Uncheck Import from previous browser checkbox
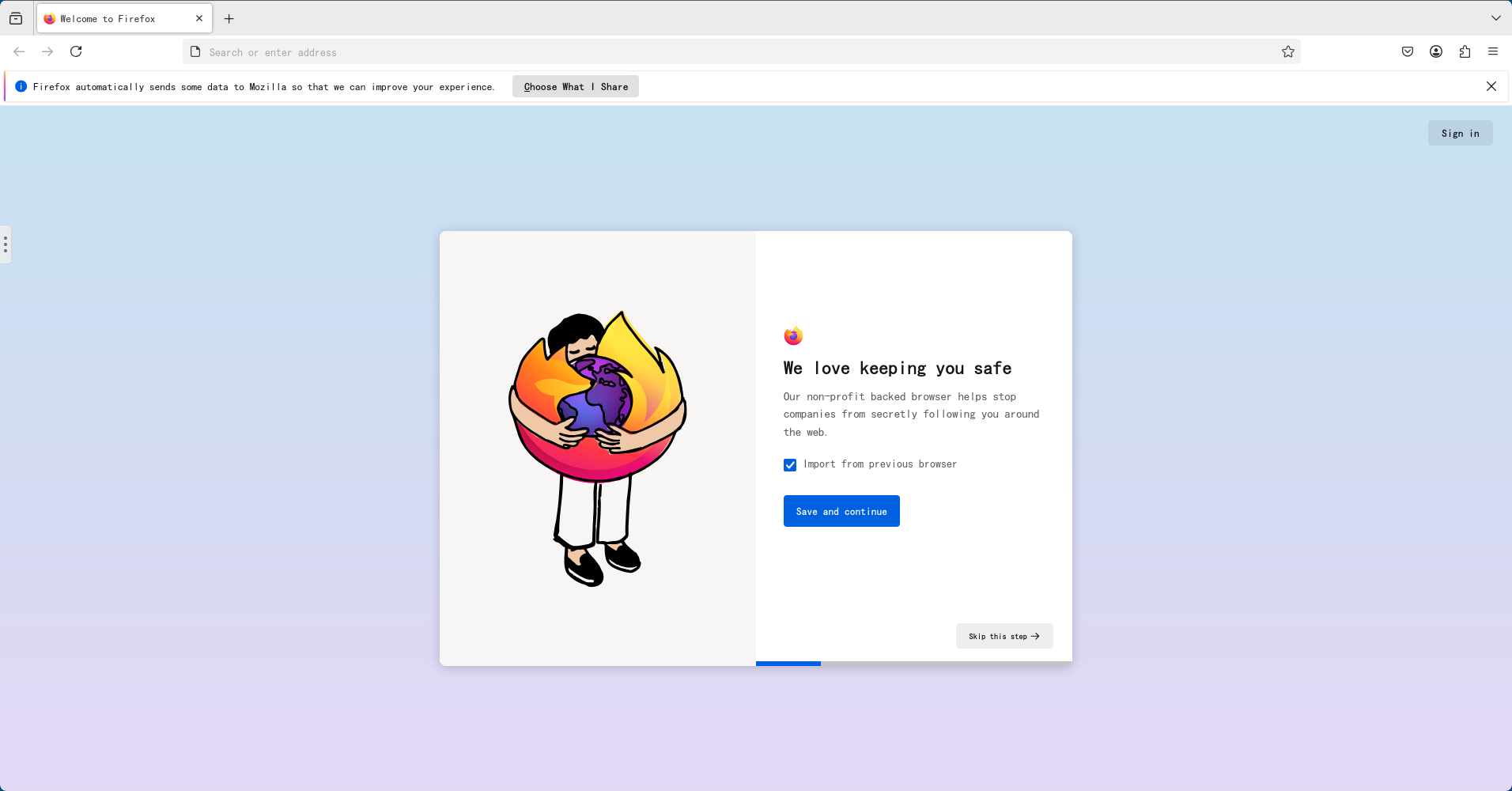This screenshot has height=791, width=1512. tap(790, 465)
